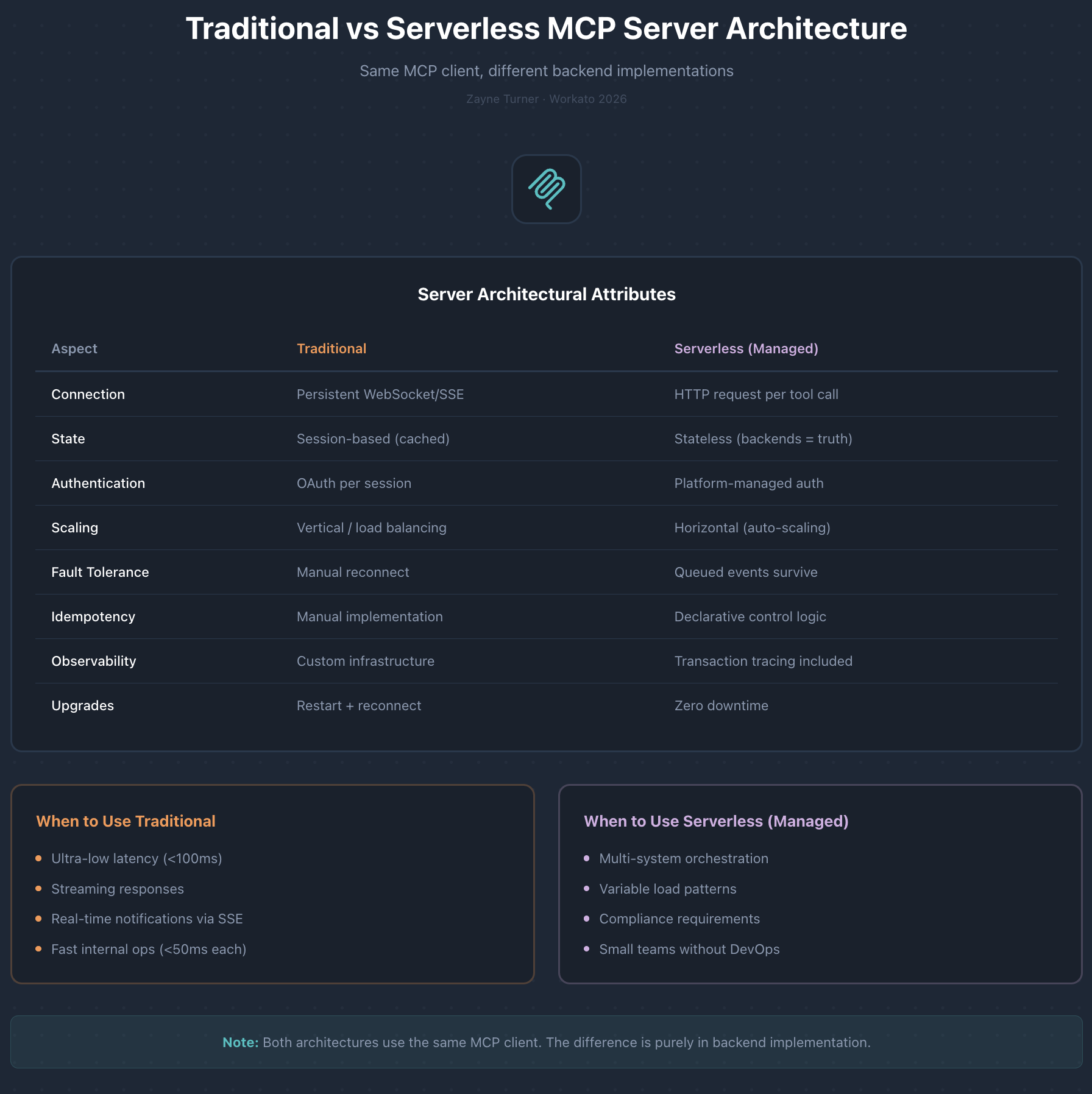Expand the When to Use Traditional panel

[x=126, y=820]
